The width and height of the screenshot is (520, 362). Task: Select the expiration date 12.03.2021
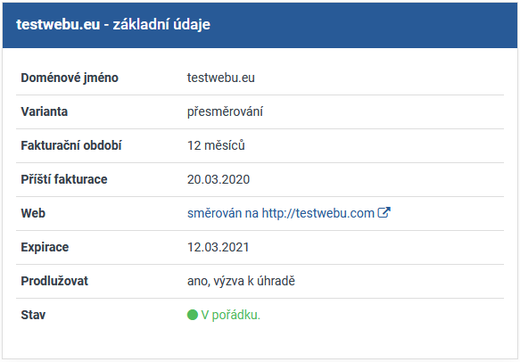tap(218, 247)
